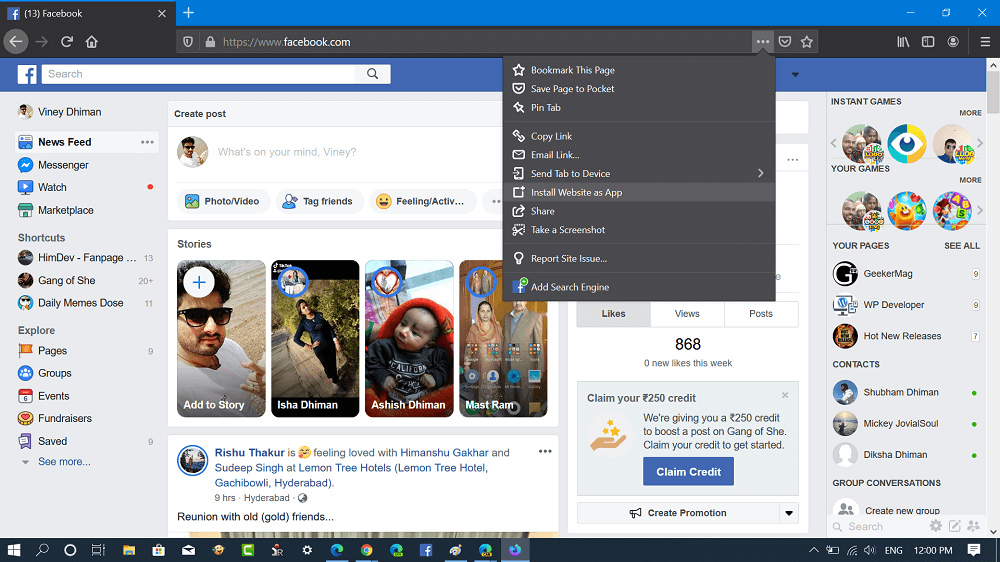The image size is (1000, 562).
Task: Choose Save Page to Pocket
Action: 639,89
